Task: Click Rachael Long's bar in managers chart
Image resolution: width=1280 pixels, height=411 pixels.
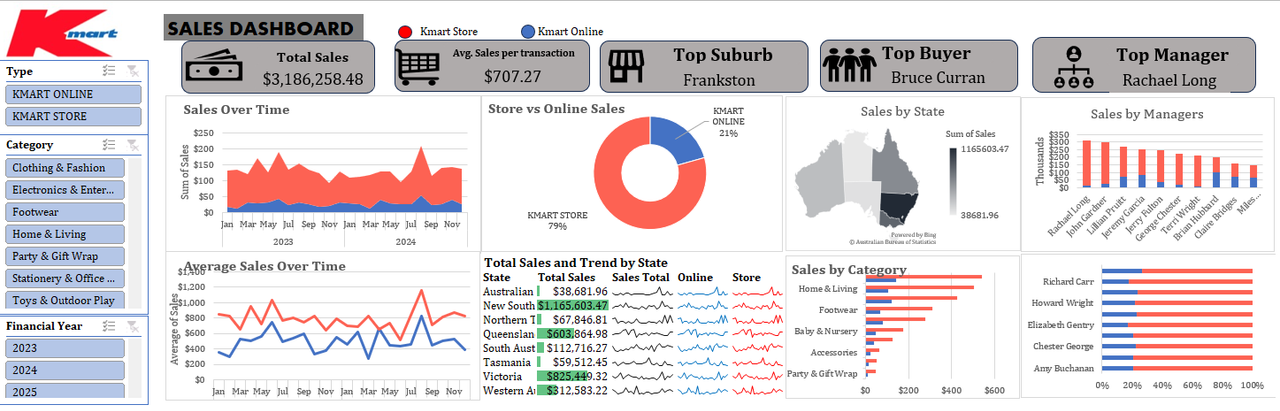Action: pyautogui.click(x=1087, y=164)
